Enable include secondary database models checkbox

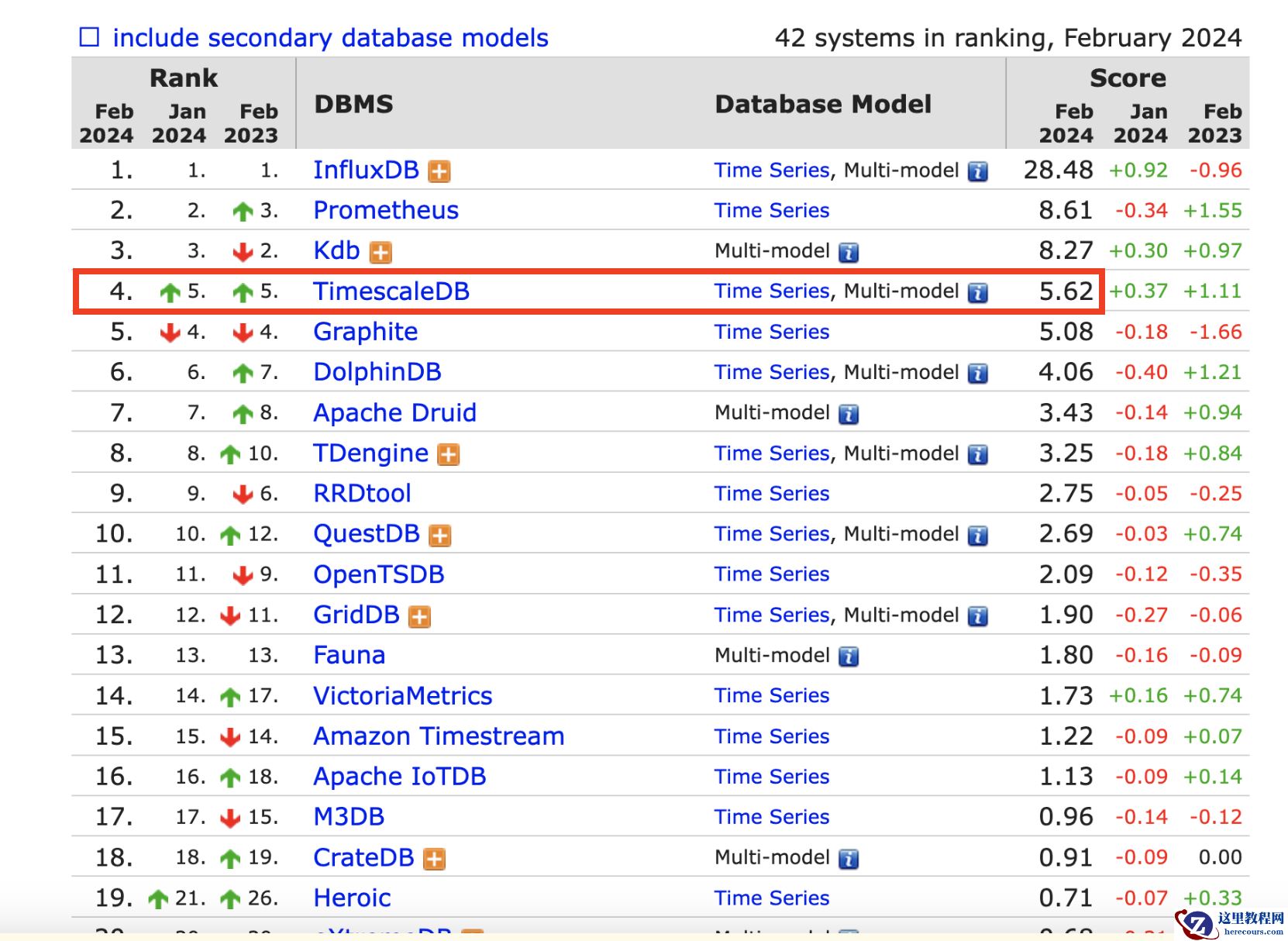pyautogui.click(x=90, y=37)
